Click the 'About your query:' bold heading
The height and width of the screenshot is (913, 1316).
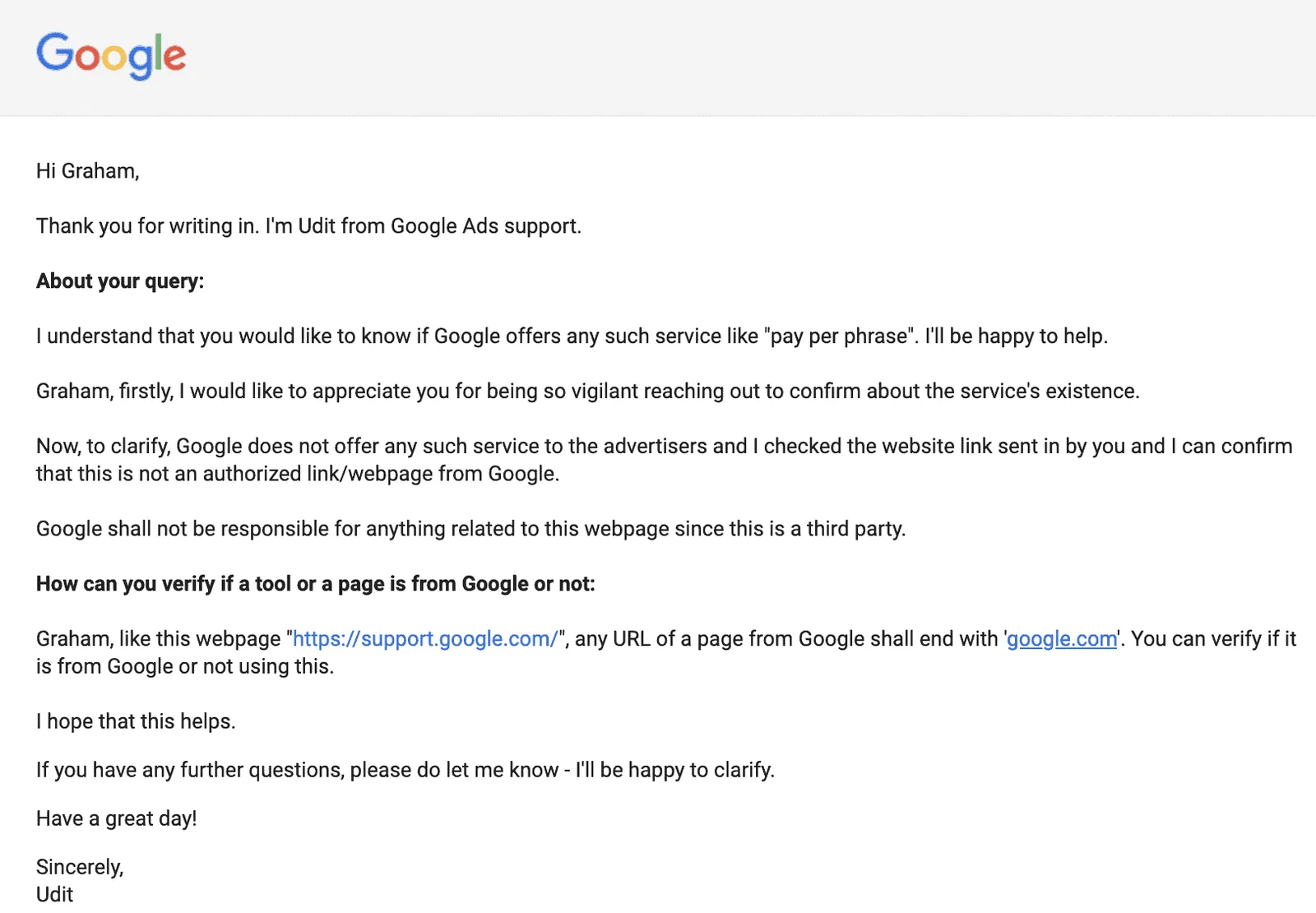[120, 281]
